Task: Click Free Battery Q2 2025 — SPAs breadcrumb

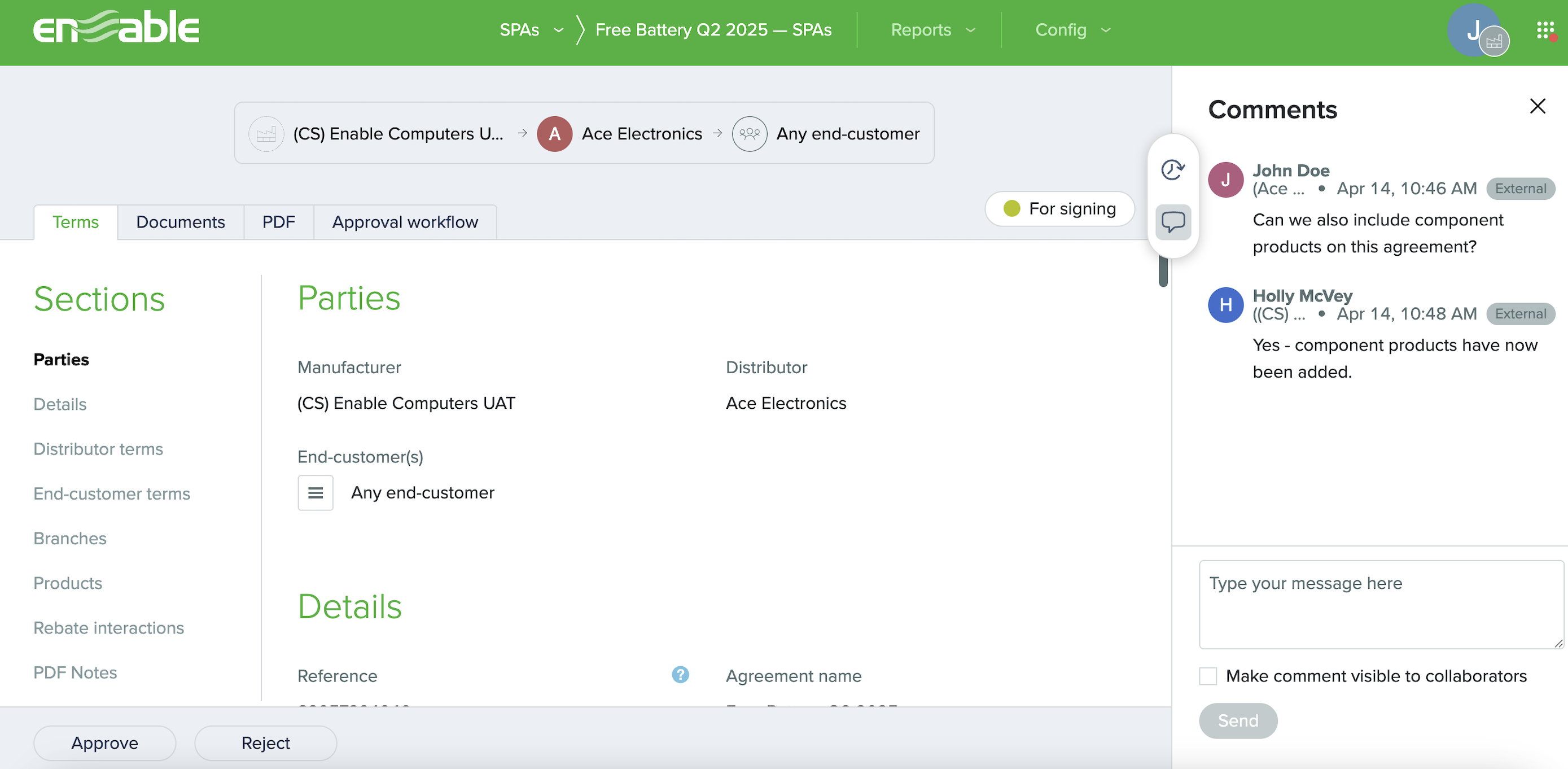Action: pyautogui.click(x=713, y=30)
